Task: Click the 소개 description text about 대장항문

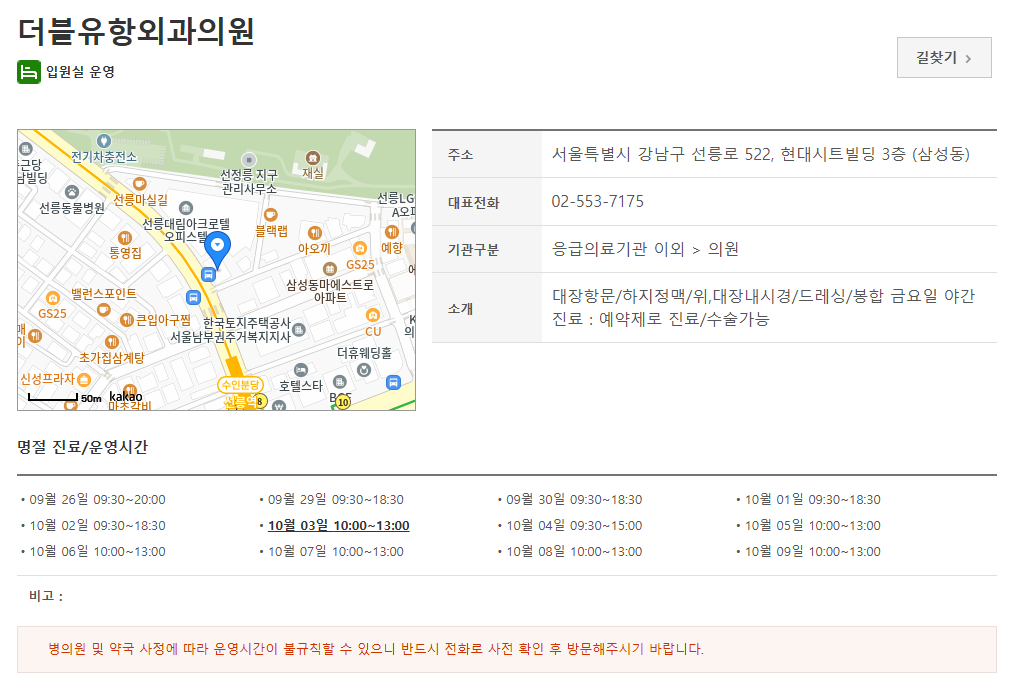Action: point(763,307)
